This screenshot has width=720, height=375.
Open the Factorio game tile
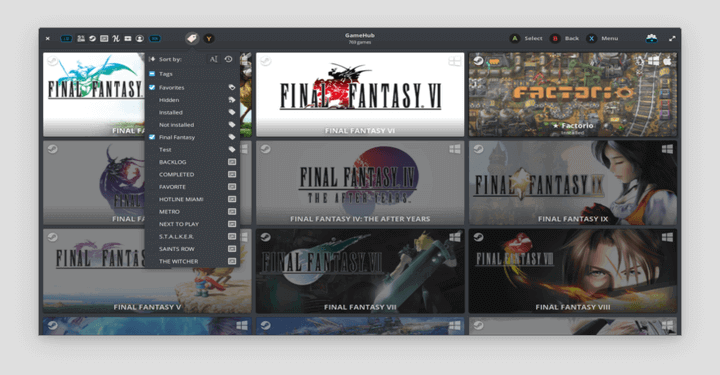click(x=573, y=95)
